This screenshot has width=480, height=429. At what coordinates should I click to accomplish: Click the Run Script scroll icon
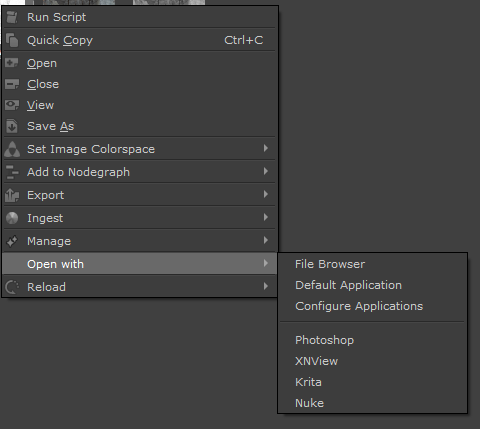click(12, 17)
